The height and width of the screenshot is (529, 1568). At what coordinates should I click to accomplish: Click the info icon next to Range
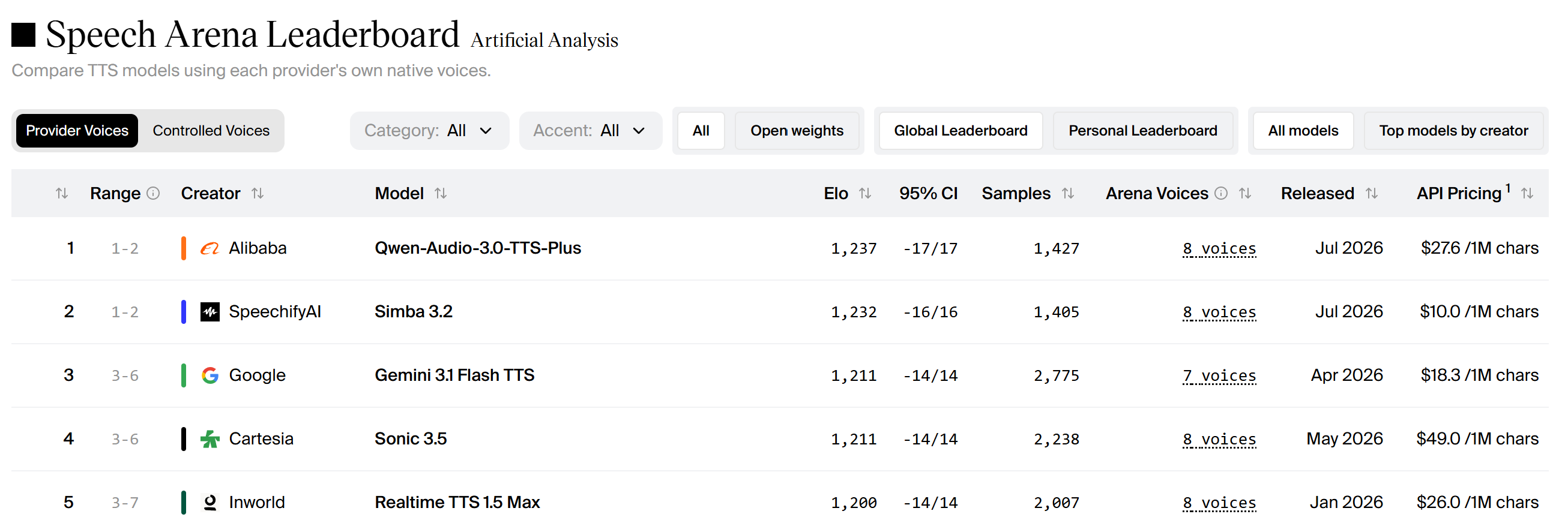(x=154, y=193)
